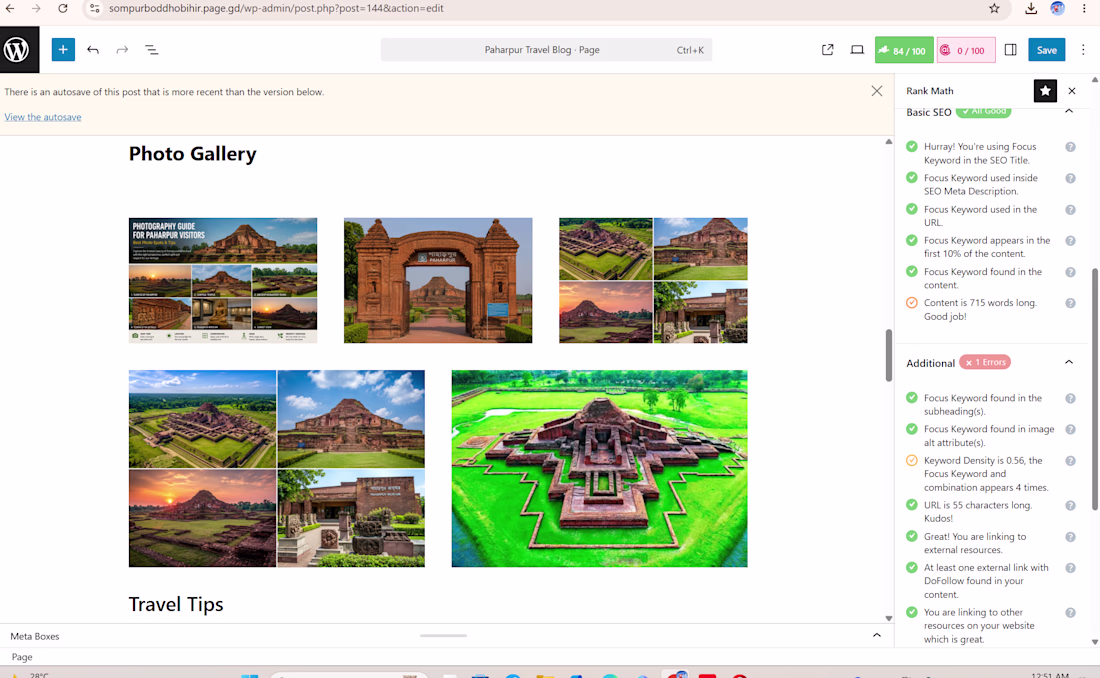
Task: Open the Paharpur Travel Blog command bar
Action: click(546, 50)
